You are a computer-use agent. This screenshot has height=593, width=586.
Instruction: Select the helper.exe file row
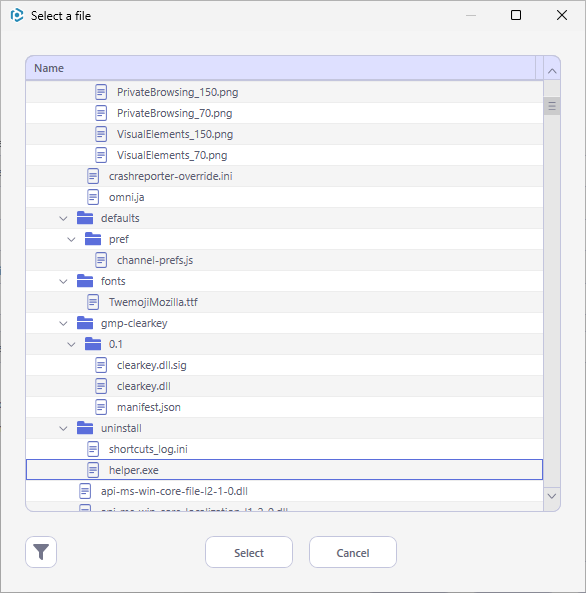284,470
